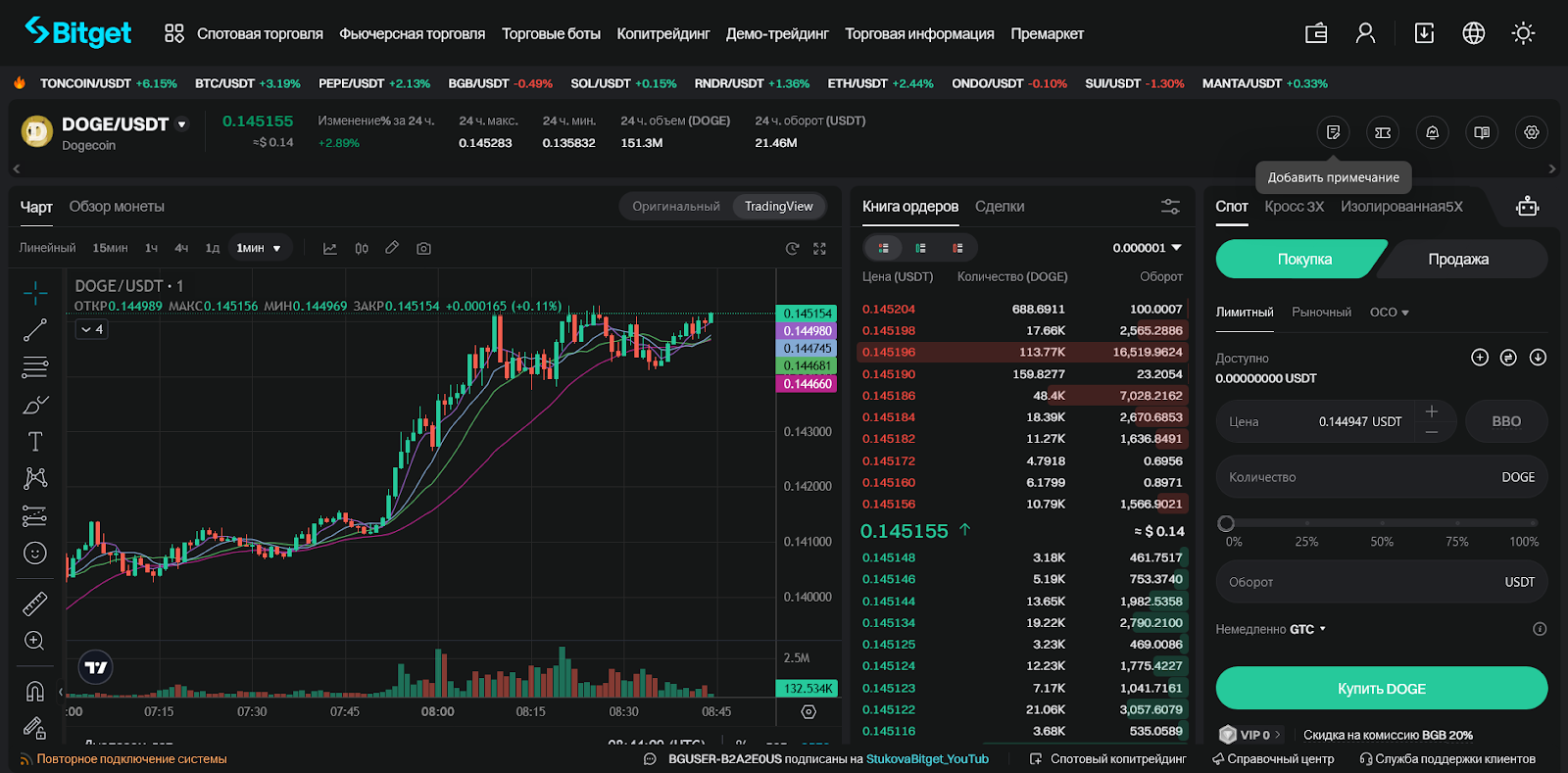Open Спотовая торговля menu
The height and width of the screenshot is (773, 1568).
[x=260, y=33]
